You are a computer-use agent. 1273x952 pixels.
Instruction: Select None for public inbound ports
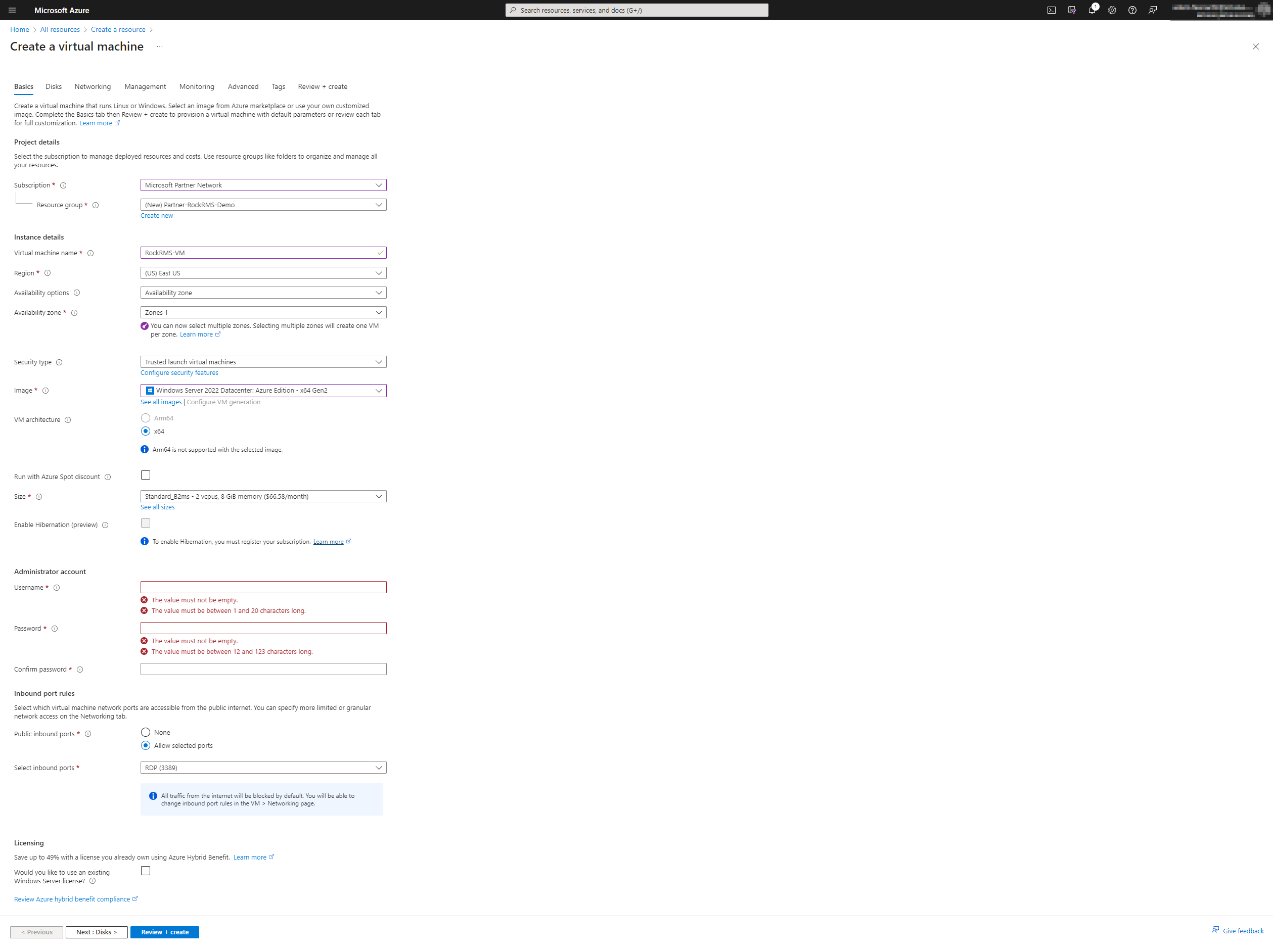tap(146, 732)
